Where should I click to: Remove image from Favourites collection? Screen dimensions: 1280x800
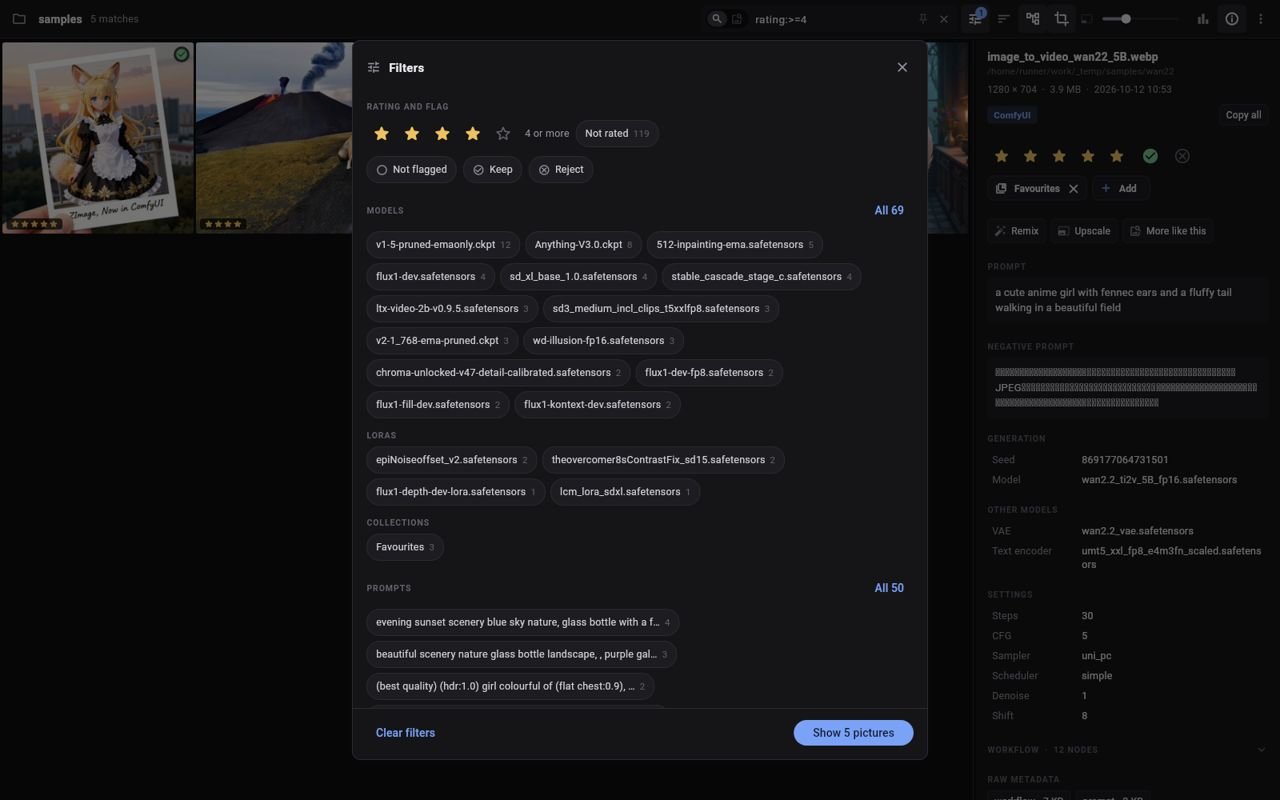pyautogui.click(x=1073, y=188)
